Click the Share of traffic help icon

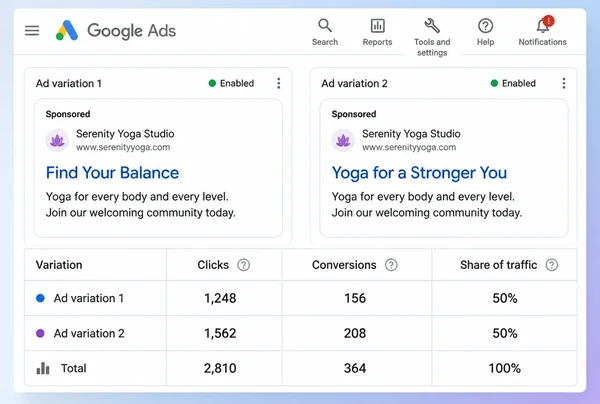pyautogui.click(x=551, y=265)
